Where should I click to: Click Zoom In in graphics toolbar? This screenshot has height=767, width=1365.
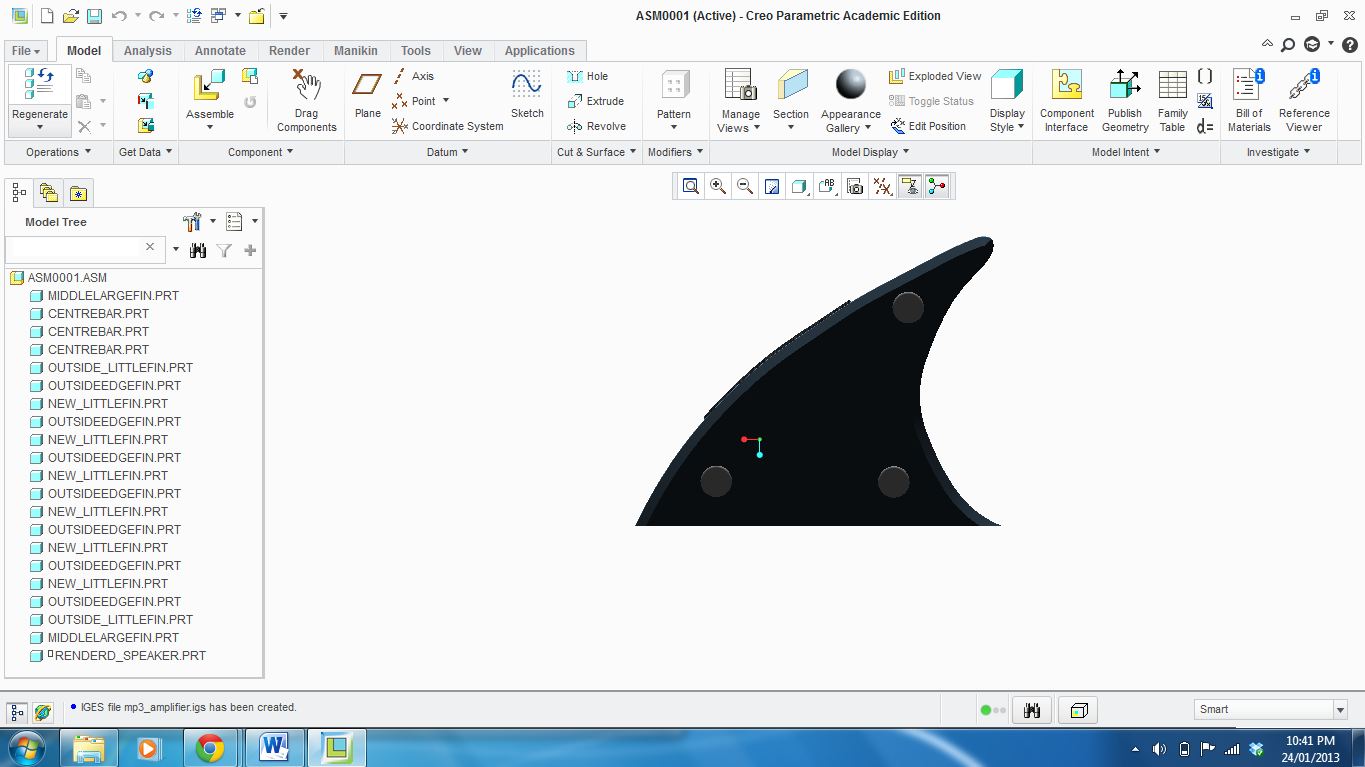coord(718,186)
